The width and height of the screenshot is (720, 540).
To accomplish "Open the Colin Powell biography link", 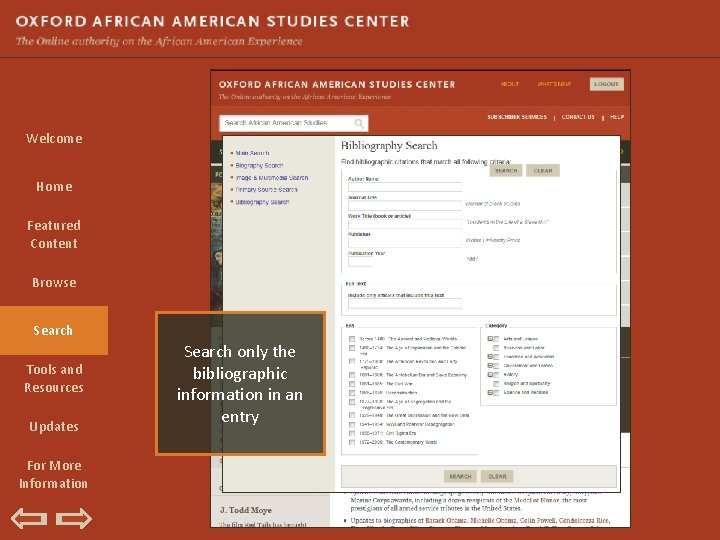I will [x=536, y=521].
